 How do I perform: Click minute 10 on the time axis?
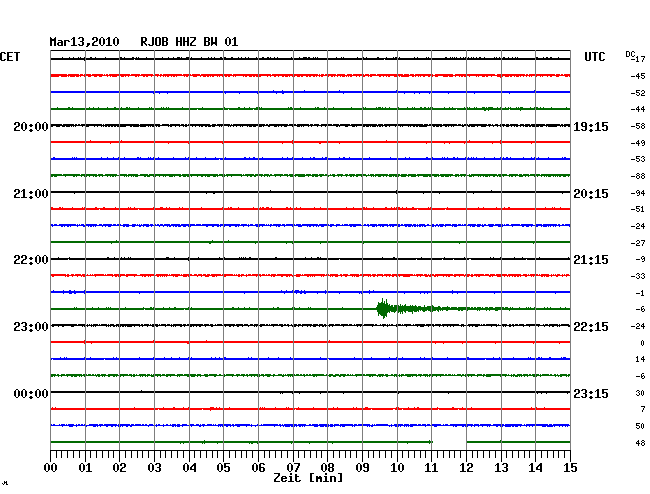coord(397,467)
